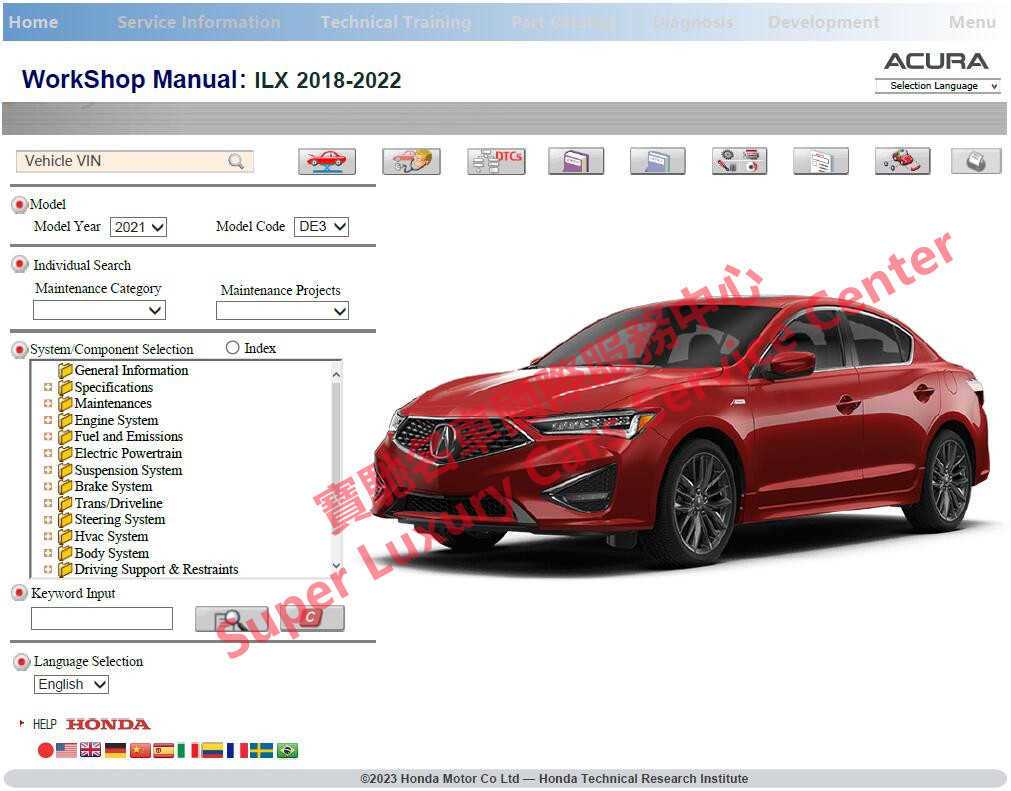Image resolution: width=1011 pixels, height=791 pixels.
Task: Expand the Engine System tree node
Action: (48, 420)
